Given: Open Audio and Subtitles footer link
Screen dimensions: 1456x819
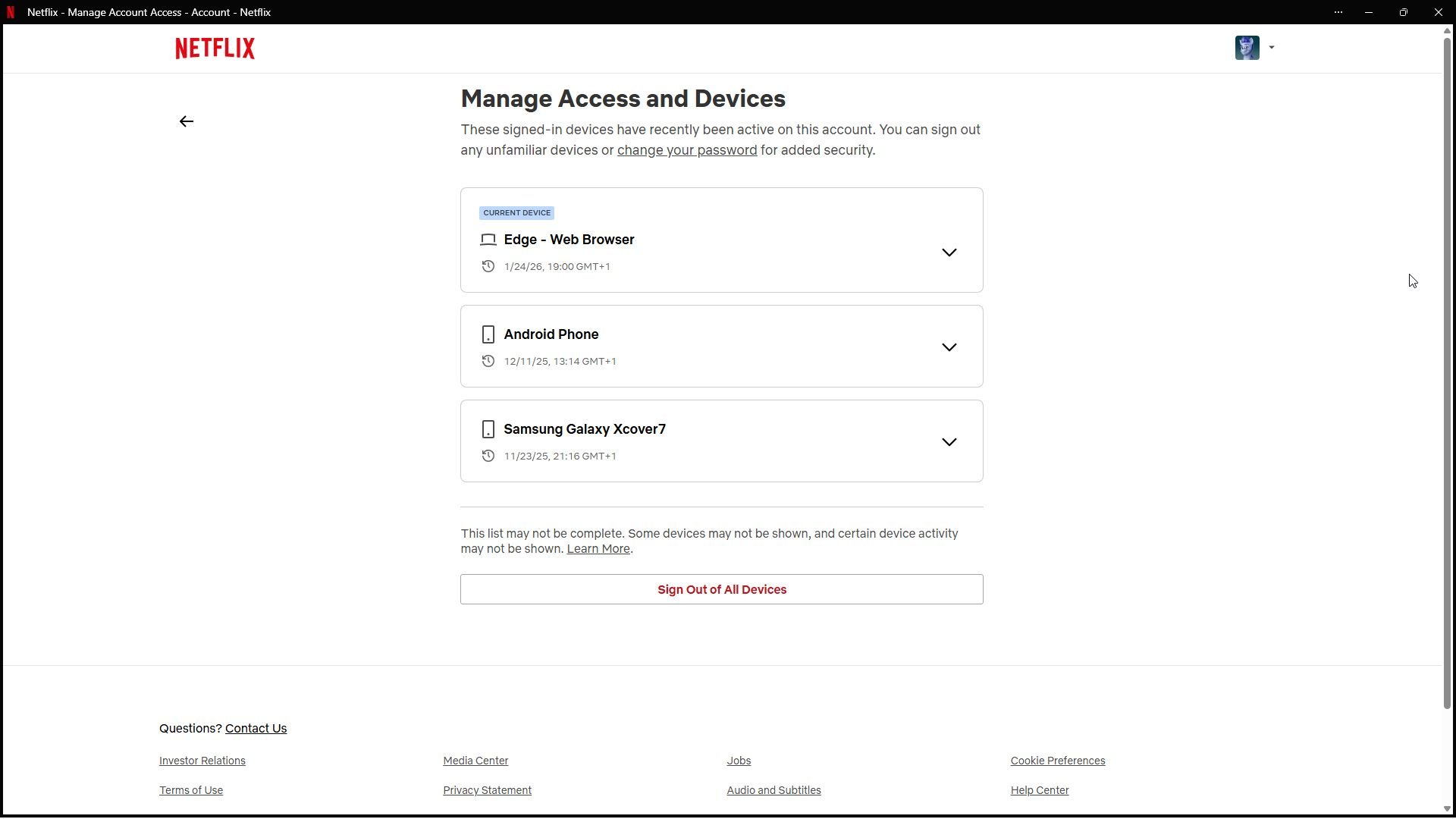Looking at the screenshot, I should [x=773, y=790].
